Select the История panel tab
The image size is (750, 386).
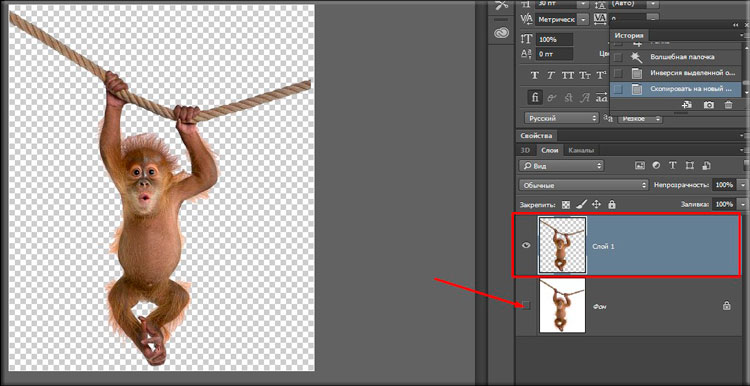pos(629,35)
